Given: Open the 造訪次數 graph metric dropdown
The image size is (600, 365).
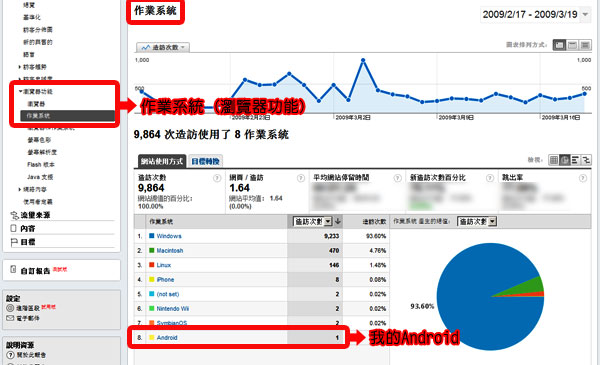Looking at the screenshot, I should click(x=163, y=47).
